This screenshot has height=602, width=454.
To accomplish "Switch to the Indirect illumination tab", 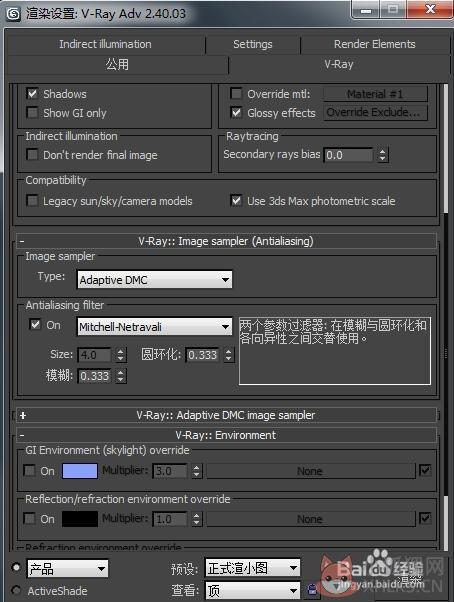I will coord(105,44).
